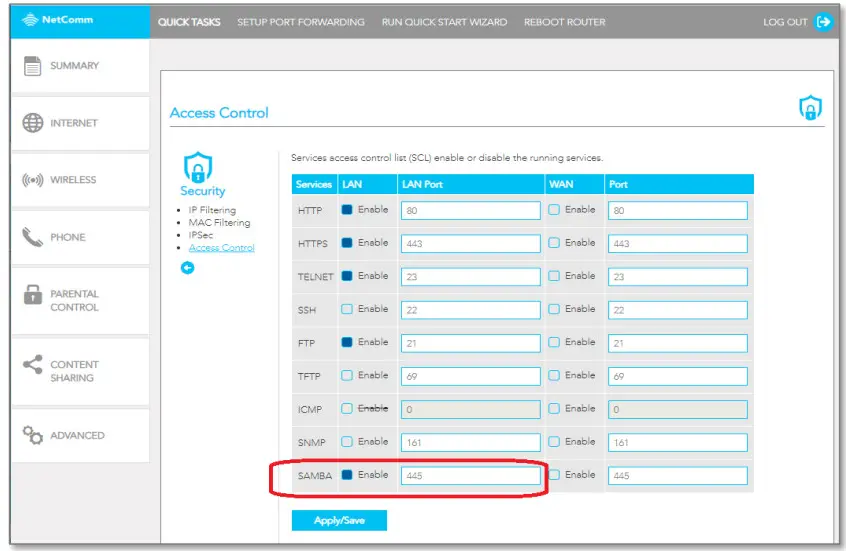Disable SAMBA LAN access checkbox
Image resolution: width=846 pixels, height=551 pixels.
[347, 475]
